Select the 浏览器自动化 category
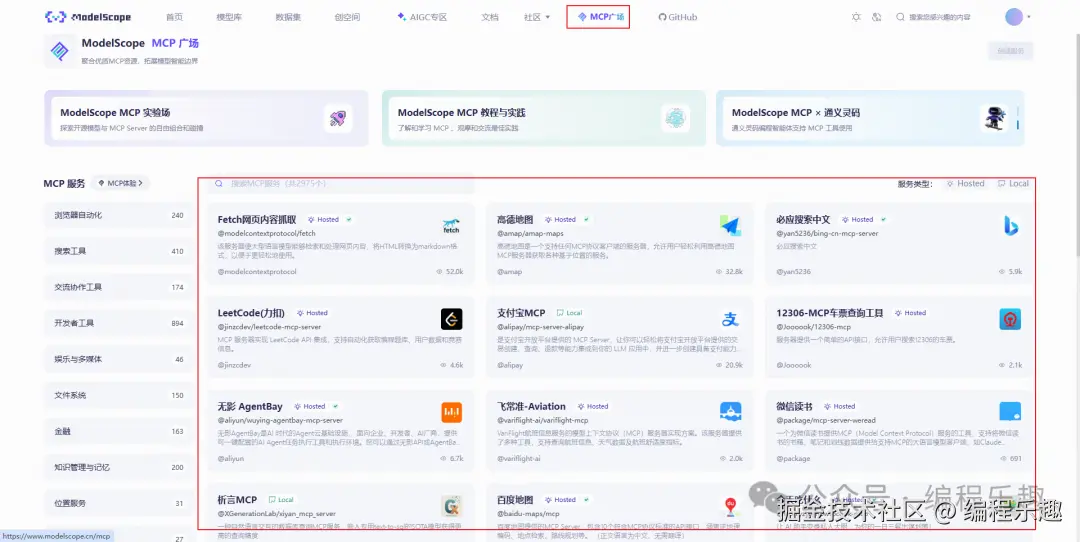The width and height of the screenshot is (1080, 542). pyautogui.click(x=118, y=215)
